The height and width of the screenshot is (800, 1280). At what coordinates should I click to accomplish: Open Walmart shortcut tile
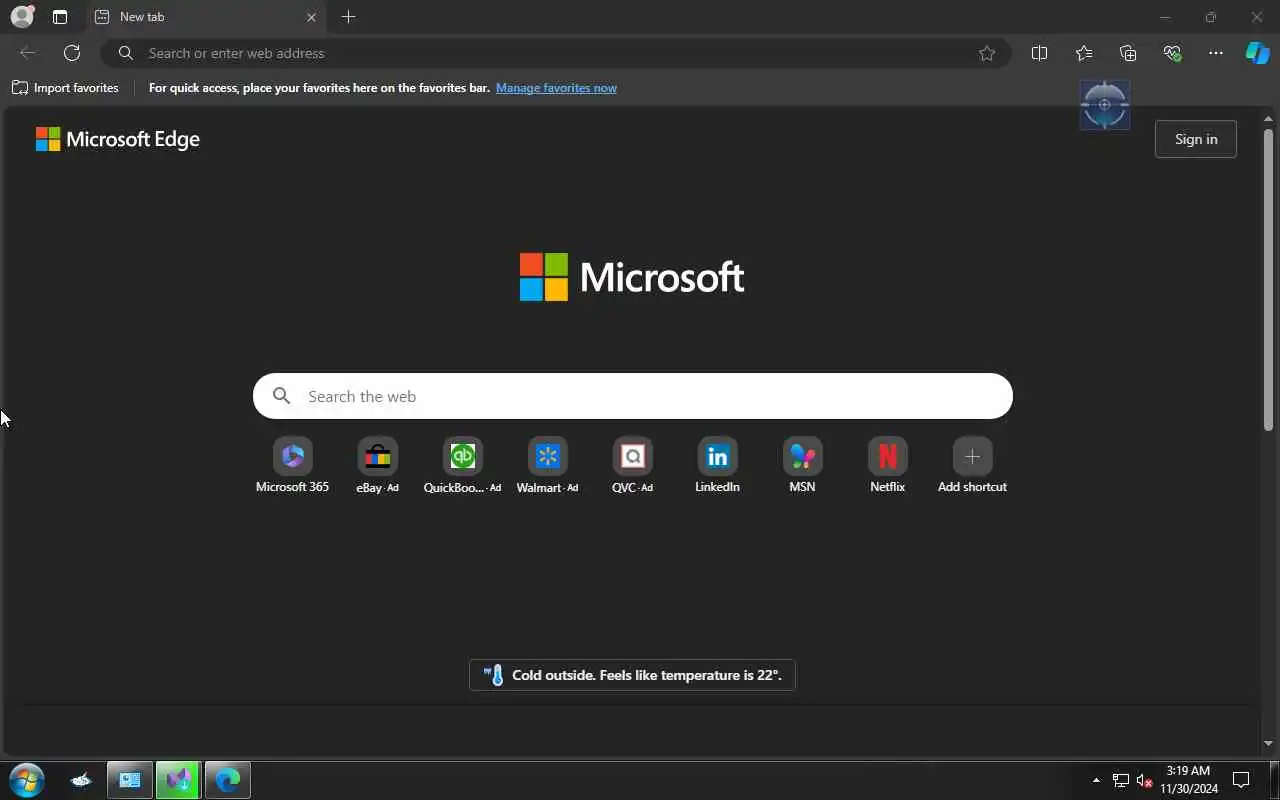click(547, 465)
